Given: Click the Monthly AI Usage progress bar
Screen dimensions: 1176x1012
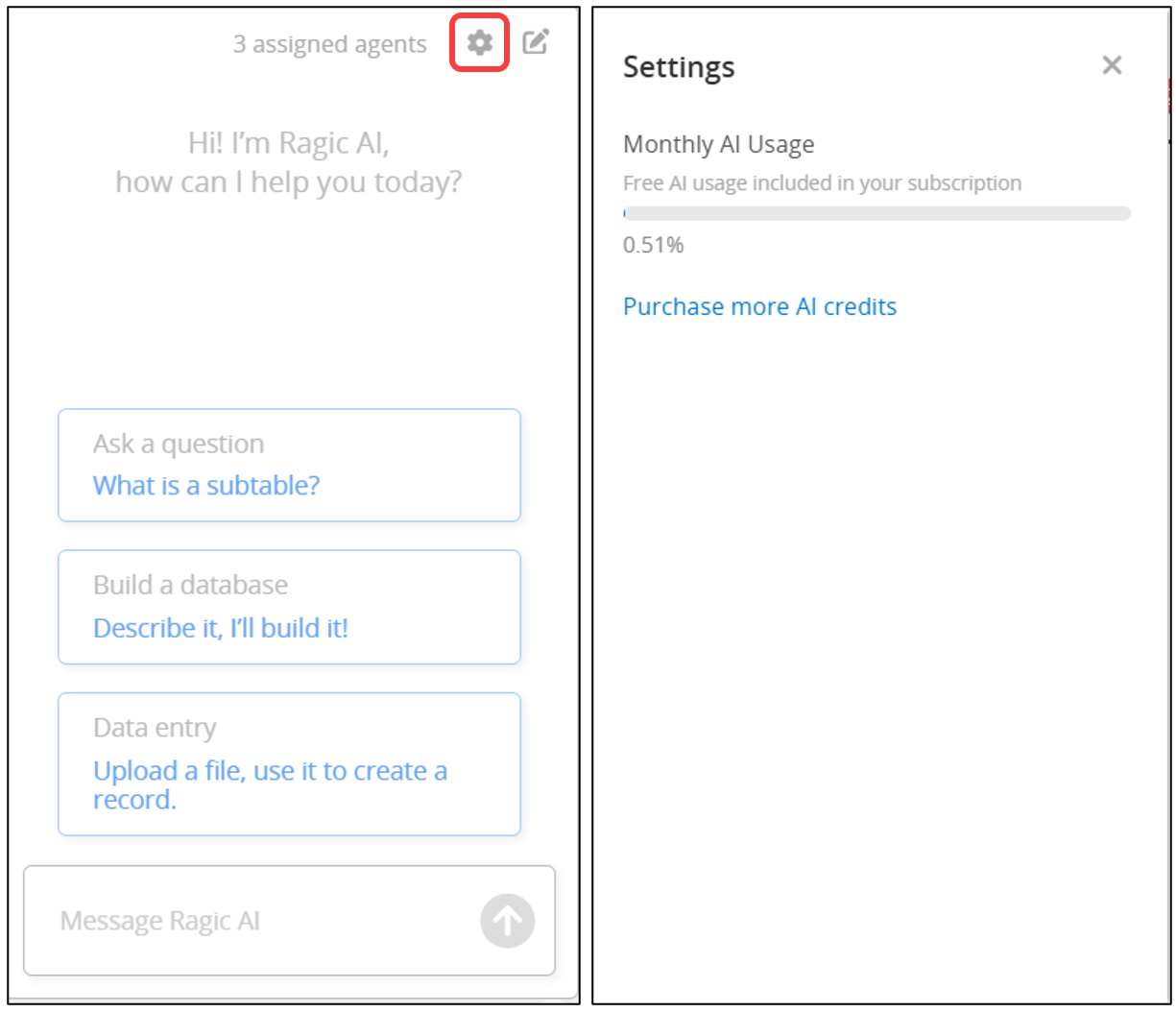Looking at the screenshot, I should pos(876,213).
